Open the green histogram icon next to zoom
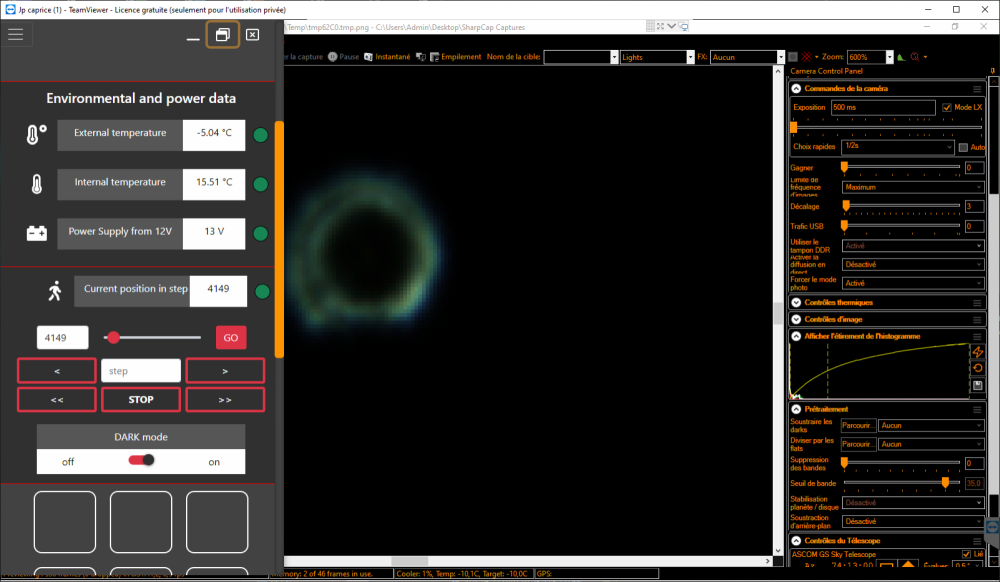The width and height of the screenshot is (1000, 582). pos(901,57)
